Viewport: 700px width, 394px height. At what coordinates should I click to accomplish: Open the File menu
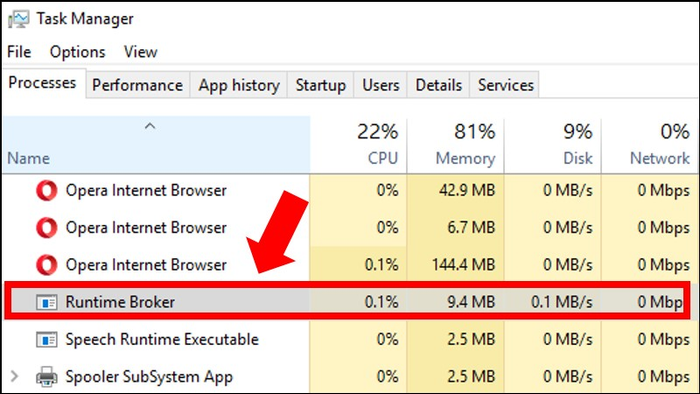[19, 52]
